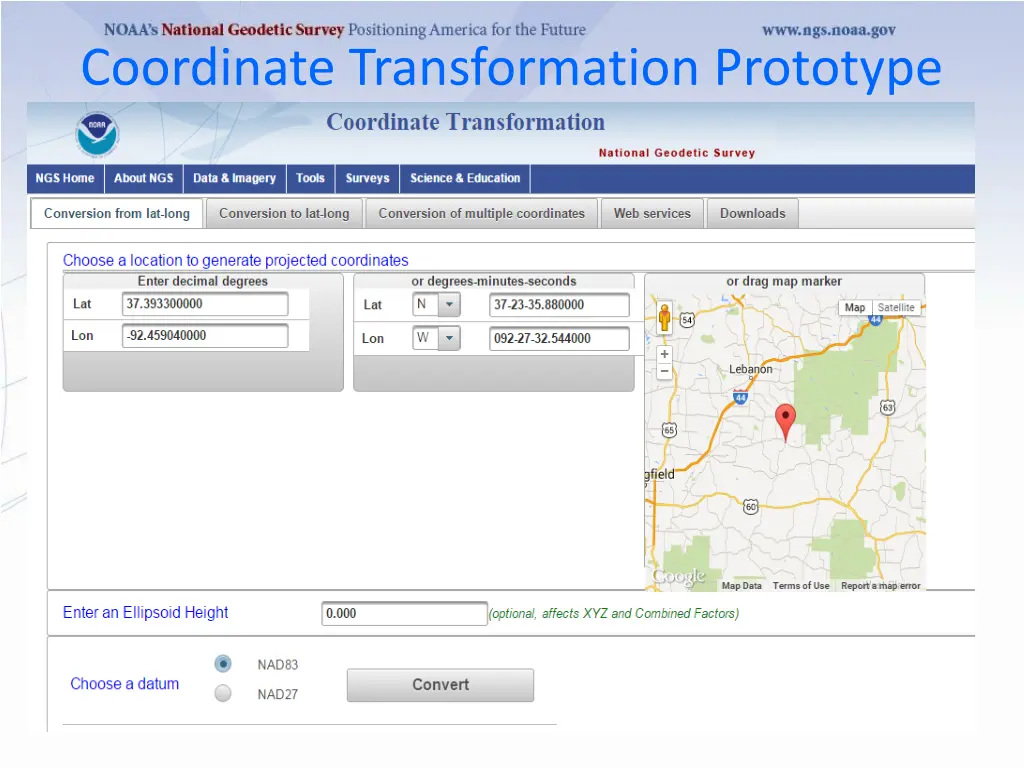
Task: Click the Convert button
Action: (x=440, y=685)
